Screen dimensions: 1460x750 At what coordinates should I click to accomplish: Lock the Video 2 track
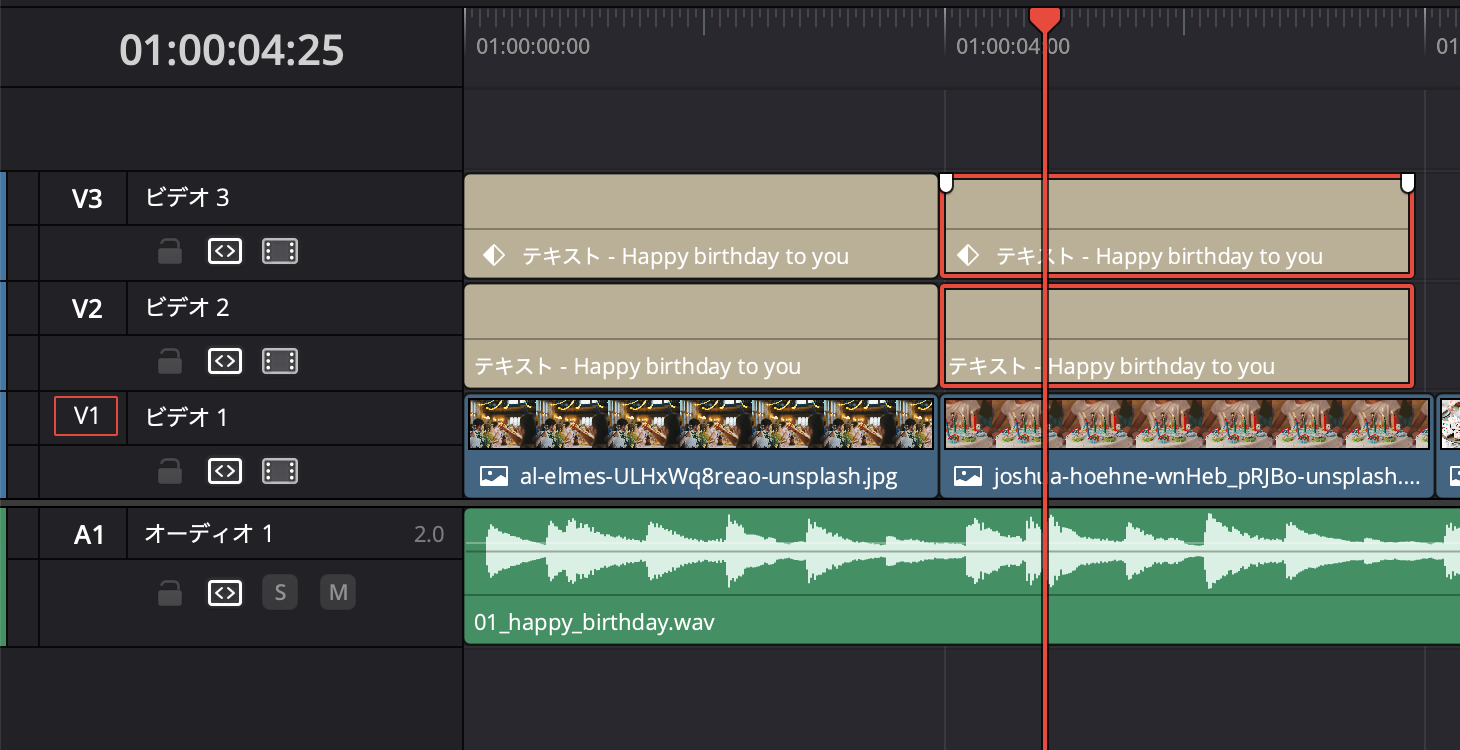point(170,361)
